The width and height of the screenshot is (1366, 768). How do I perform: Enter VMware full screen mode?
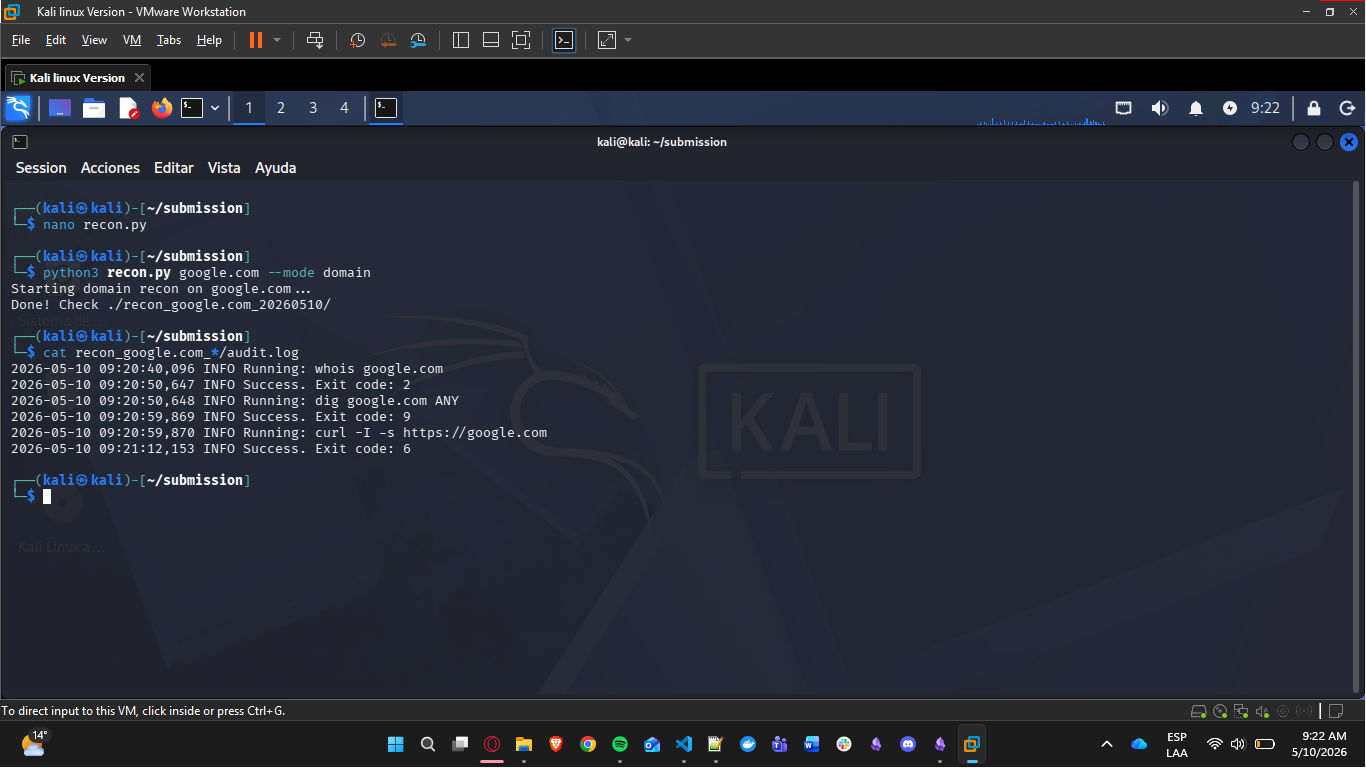point(521,40)
